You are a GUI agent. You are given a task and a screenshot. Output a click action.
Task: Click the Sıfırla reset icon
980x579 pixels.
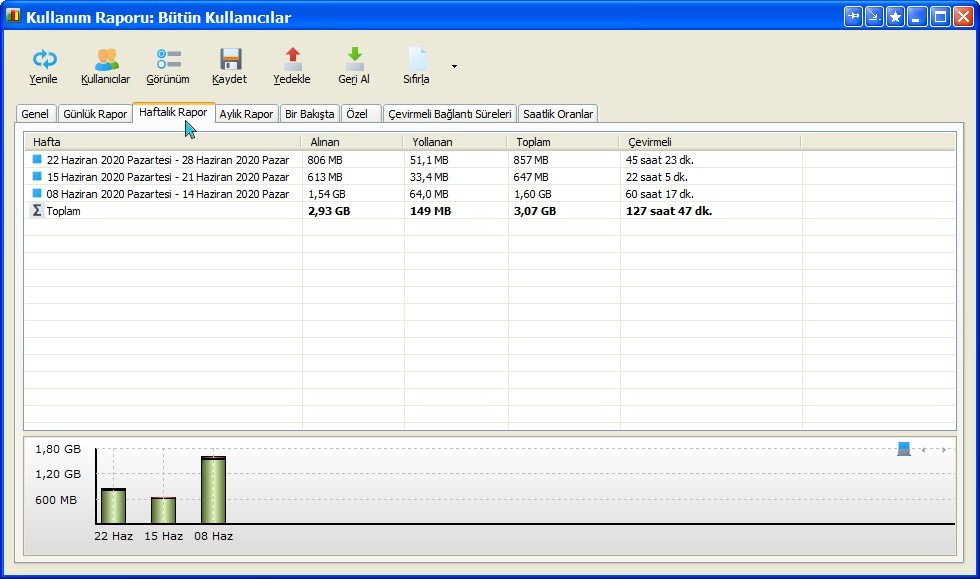417,59
